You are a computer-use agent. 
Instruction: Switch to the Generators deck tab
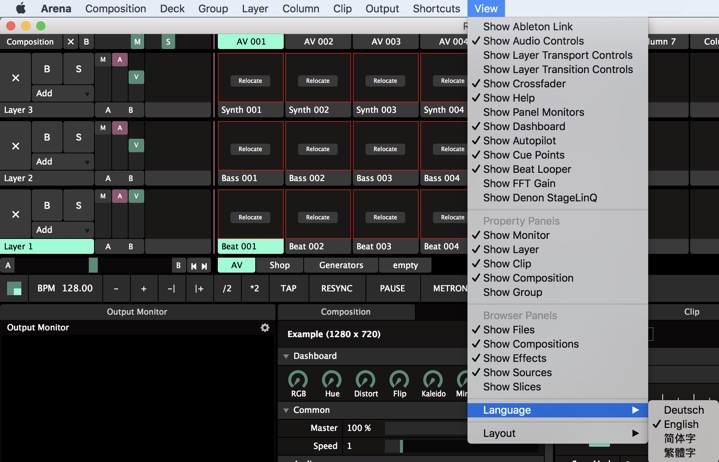(341, 265)
